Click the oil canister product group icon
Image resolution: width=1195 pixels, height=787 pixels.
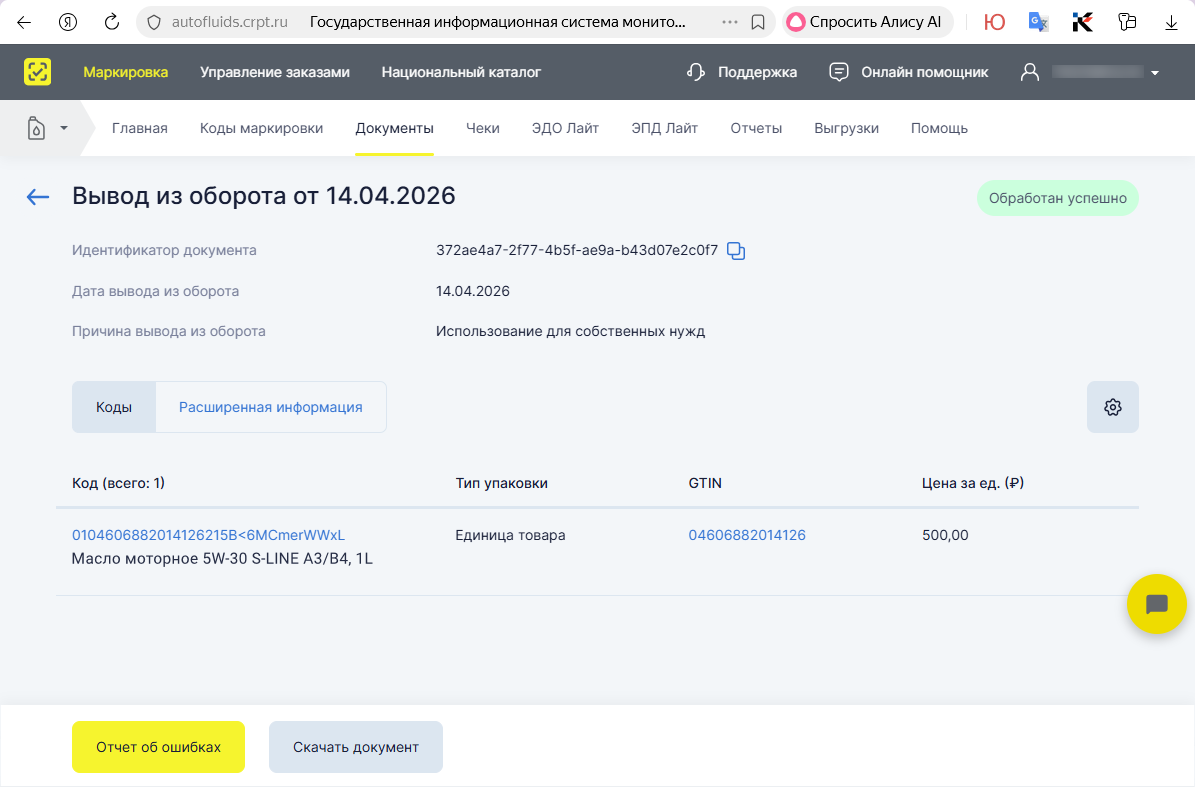(x=36, y=127)
